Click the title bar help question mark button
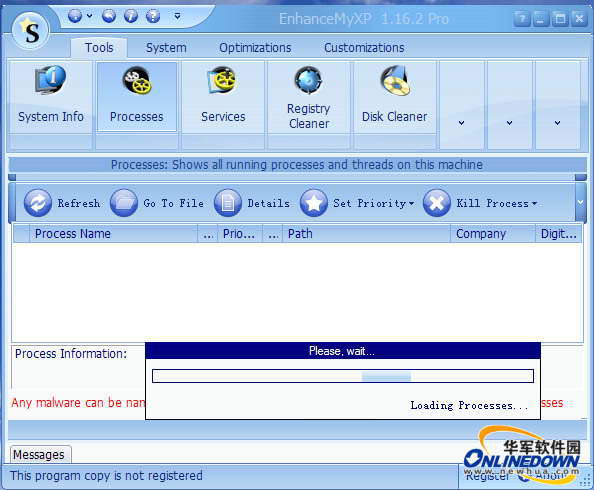 click(522, 18)
